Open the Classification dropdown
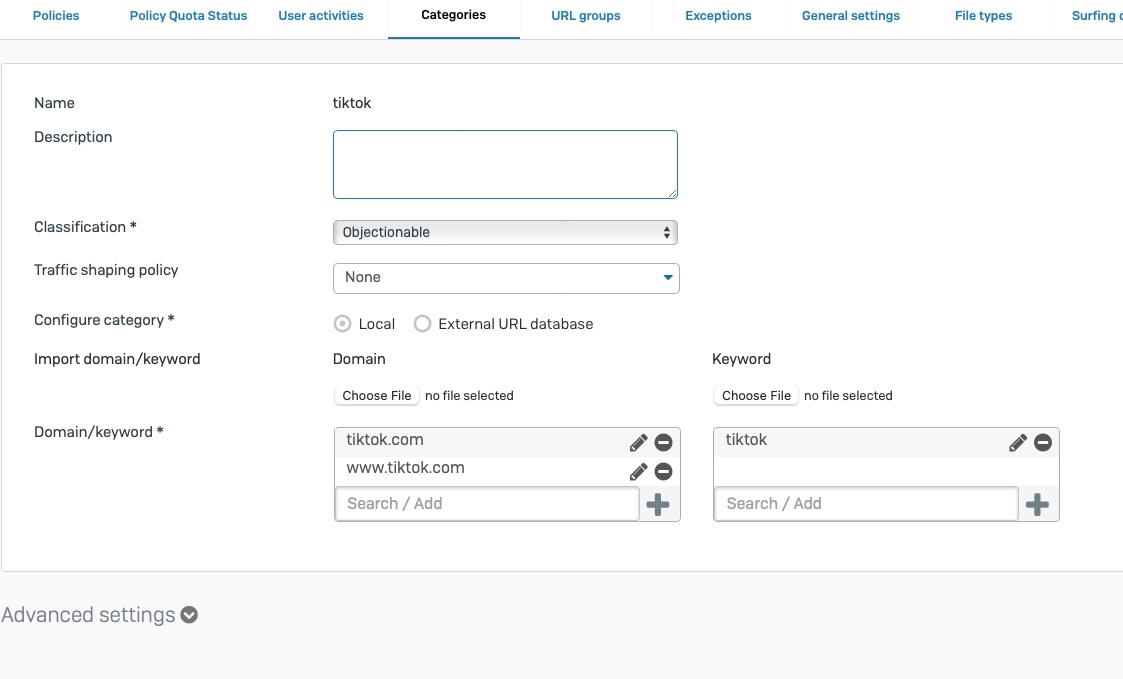Screen dimensions: 1123x679 505,232
